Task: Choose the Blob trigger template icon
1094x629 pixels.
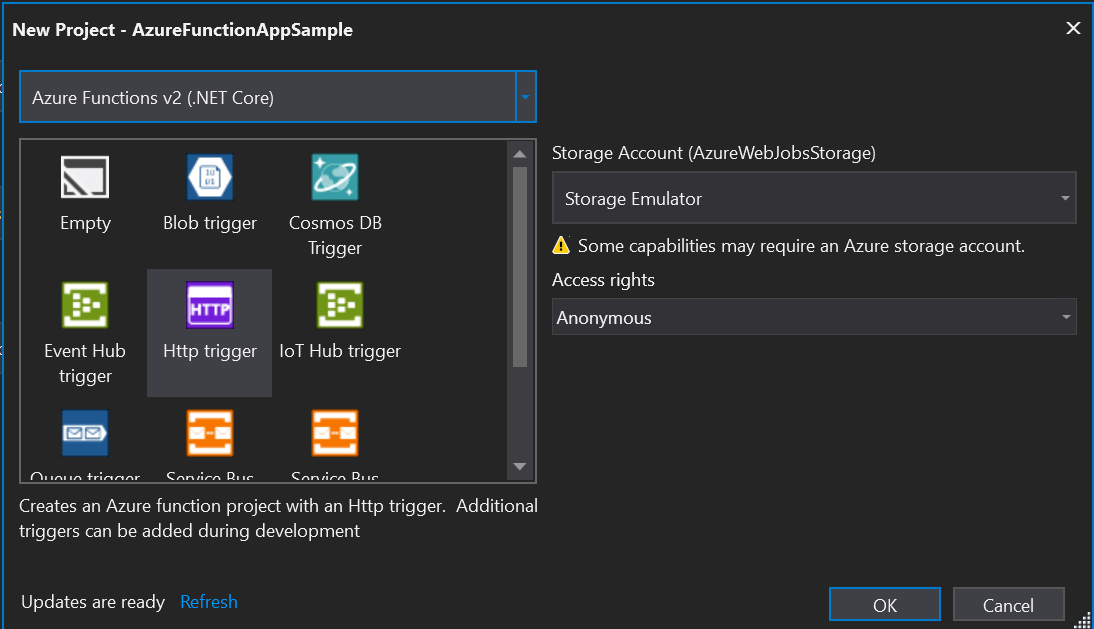Action: pyautogui.click(x=210, y=178)
